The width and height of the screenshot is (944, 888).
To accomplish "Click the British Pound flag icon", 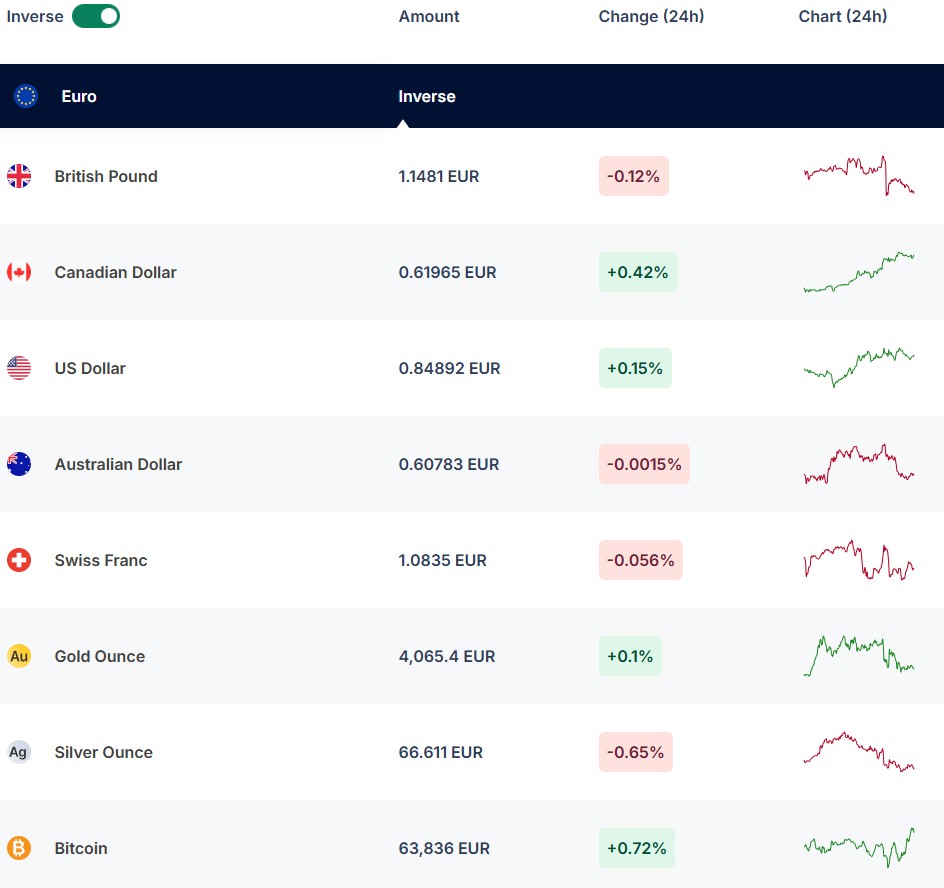I will pos(19,176).
